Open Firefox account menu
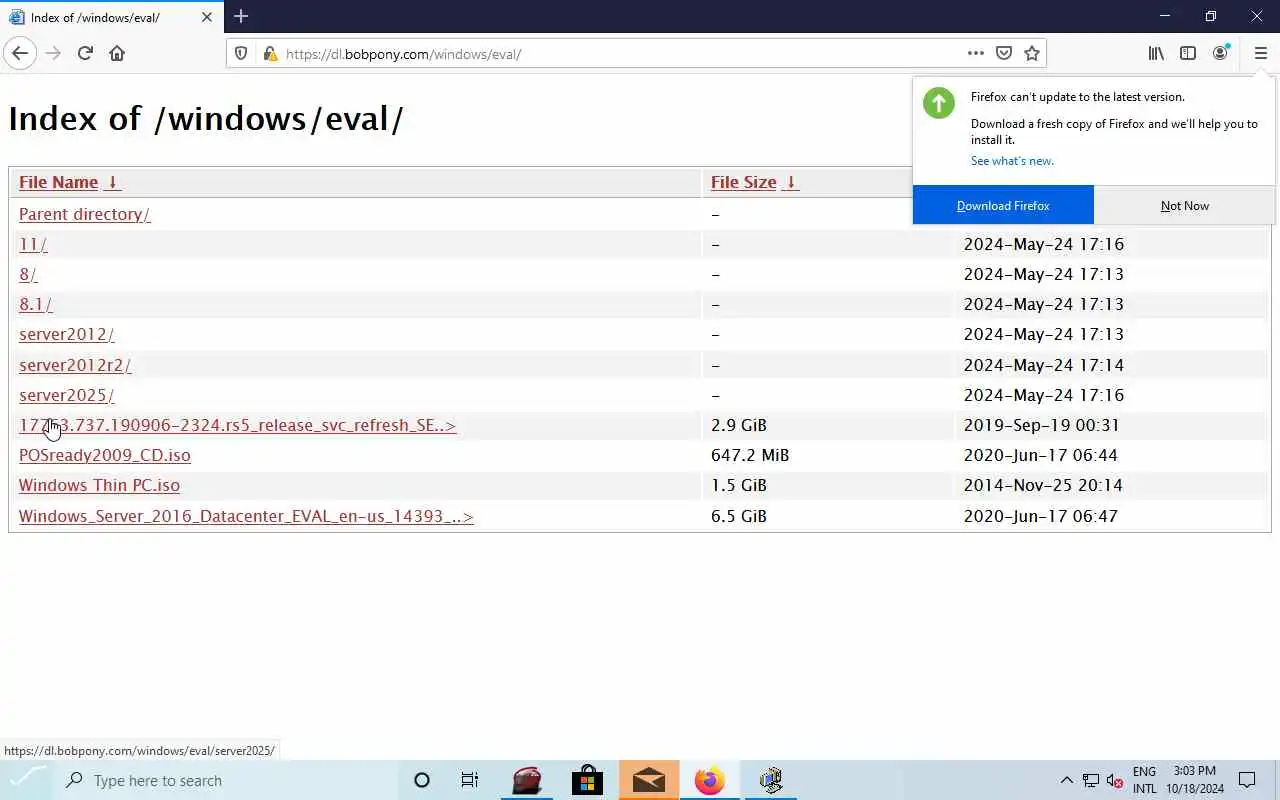Screen dimensions: 1280x800 [x=1220, y=53]
